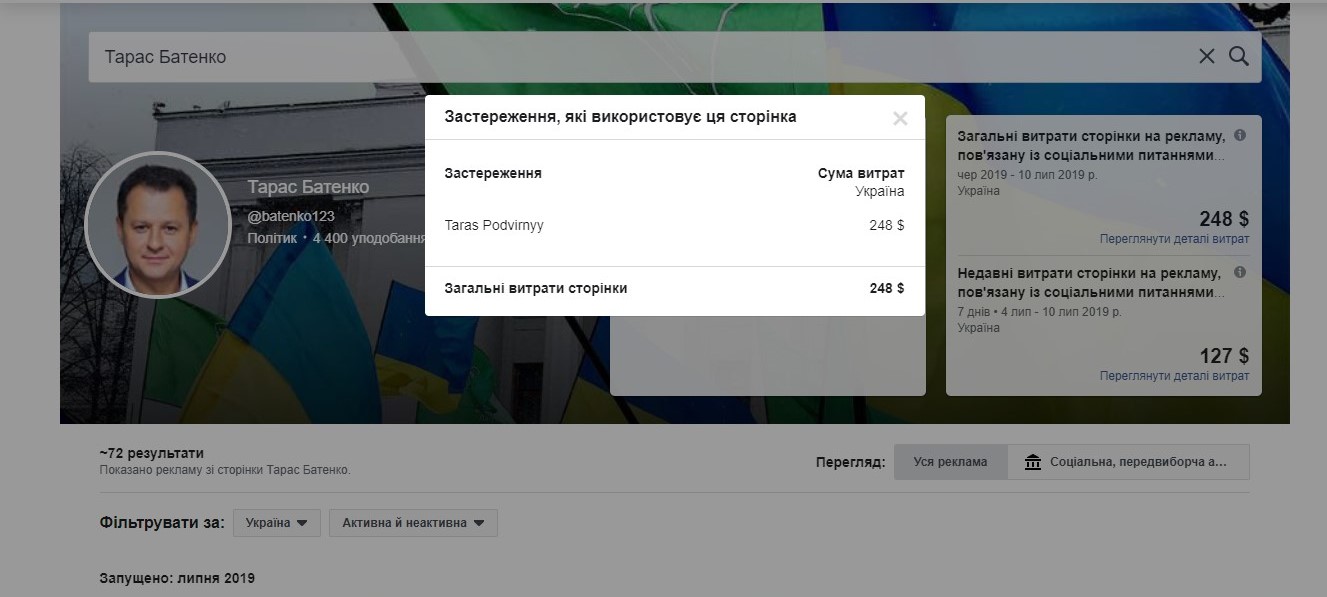The image size is (1327, 597).
Task: Open Переглянути деталі витрат under 248 $
Action: point(1174,239)
